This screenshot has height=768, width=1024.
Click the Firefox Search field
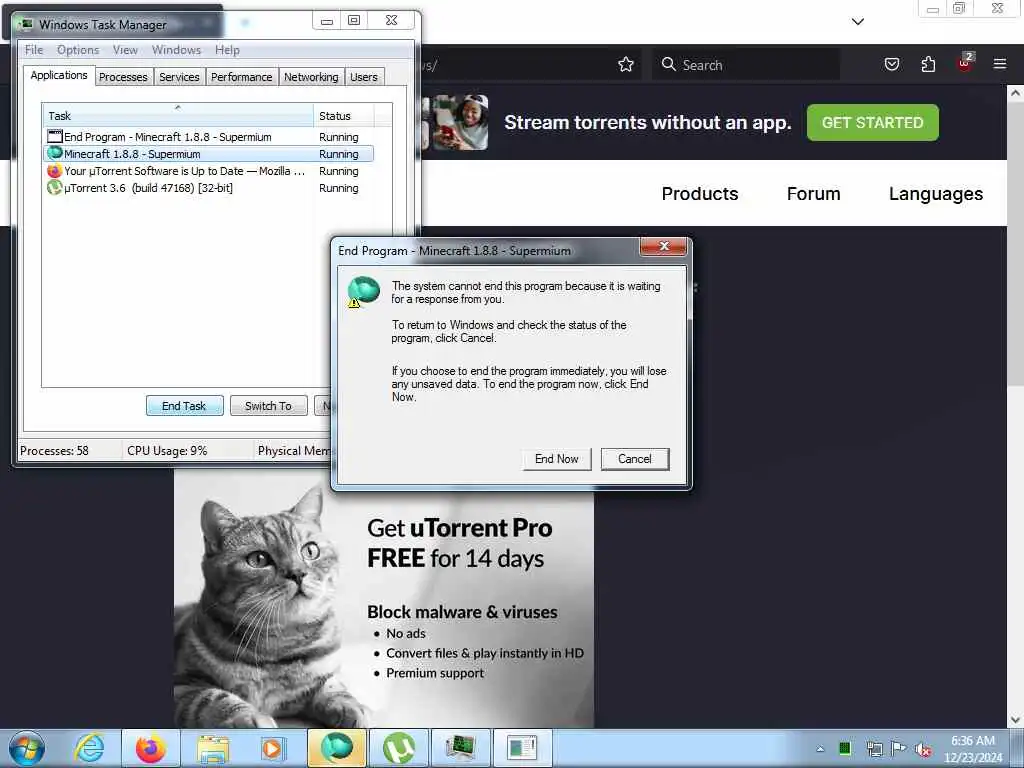tap(746, 65)
